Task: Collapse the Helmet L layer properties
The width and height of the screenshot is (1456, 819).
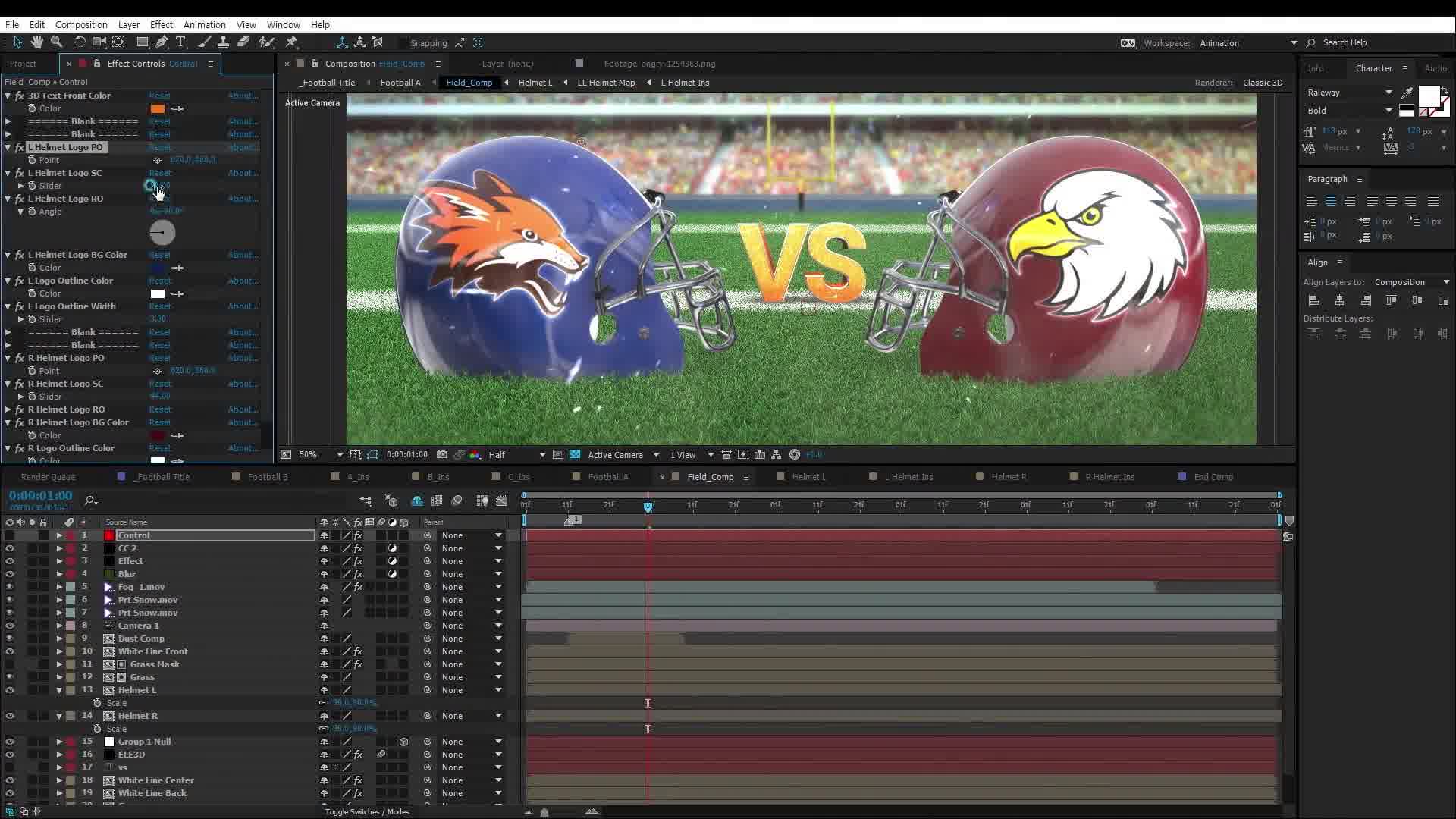Action: [x=59, y=690]
